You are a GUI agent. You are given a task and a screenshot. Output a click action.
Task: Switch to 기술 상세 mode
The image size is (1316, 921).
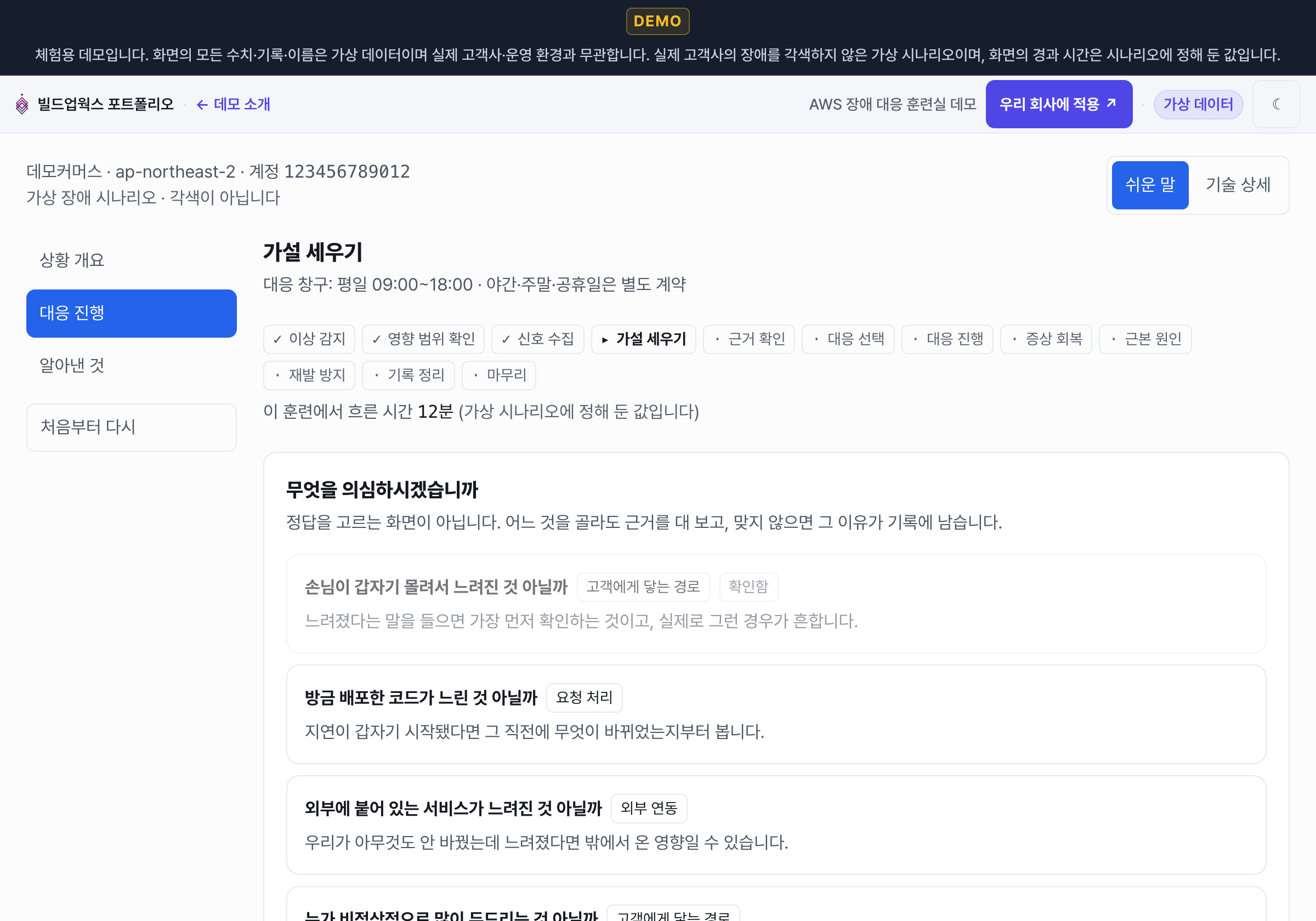tap(1238, 185)
